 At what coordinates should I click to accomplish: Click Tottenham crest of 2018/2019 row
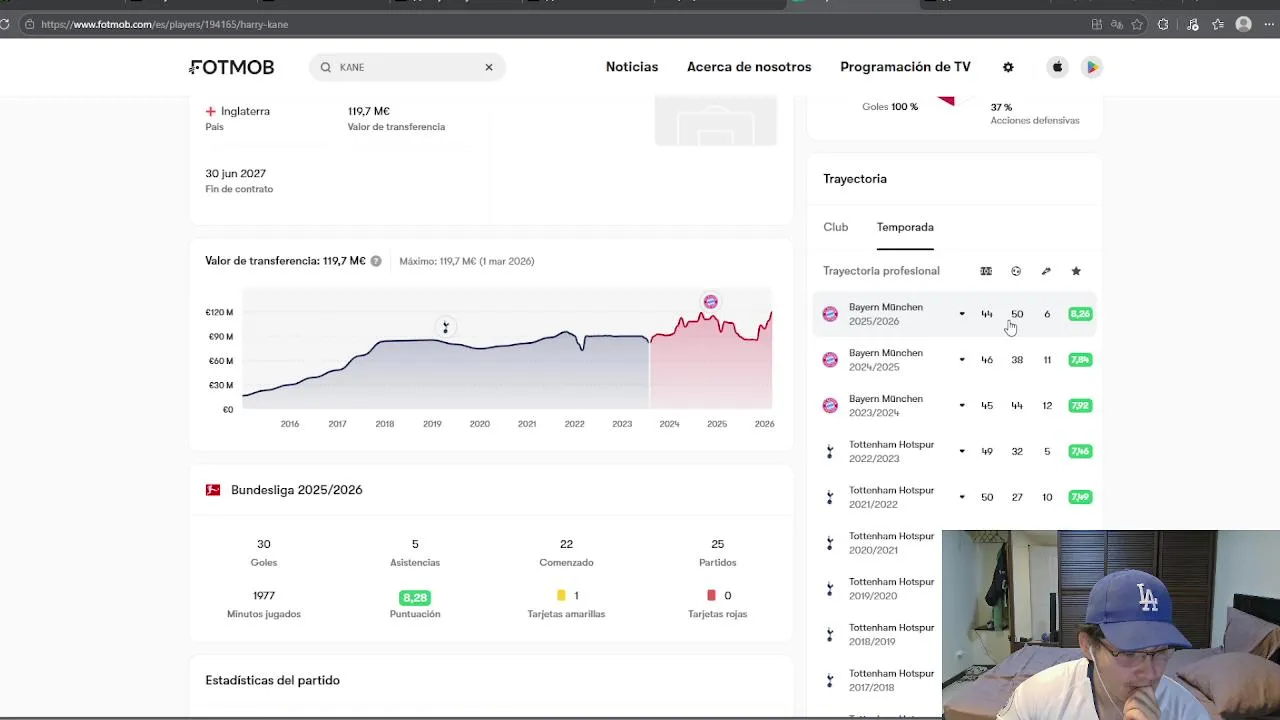pyautogui.click(x=830, y=634)
